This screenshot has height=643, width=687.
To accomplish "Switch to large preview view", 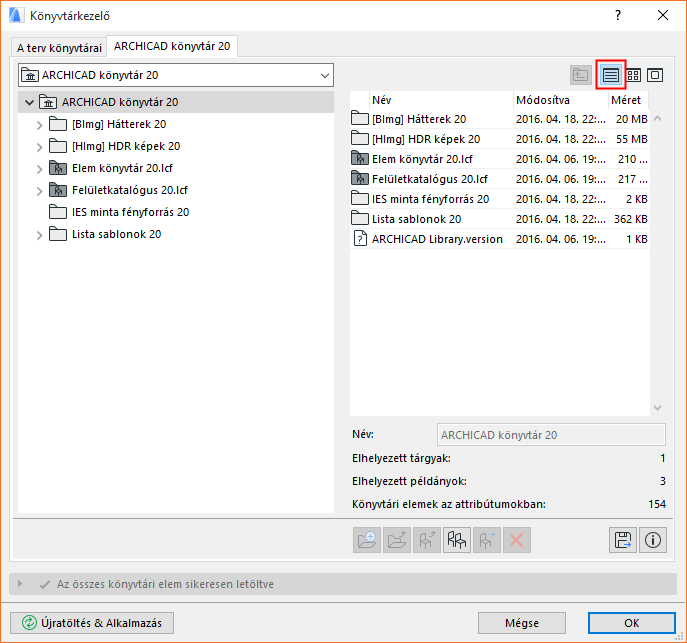I will tap(655, 75).
